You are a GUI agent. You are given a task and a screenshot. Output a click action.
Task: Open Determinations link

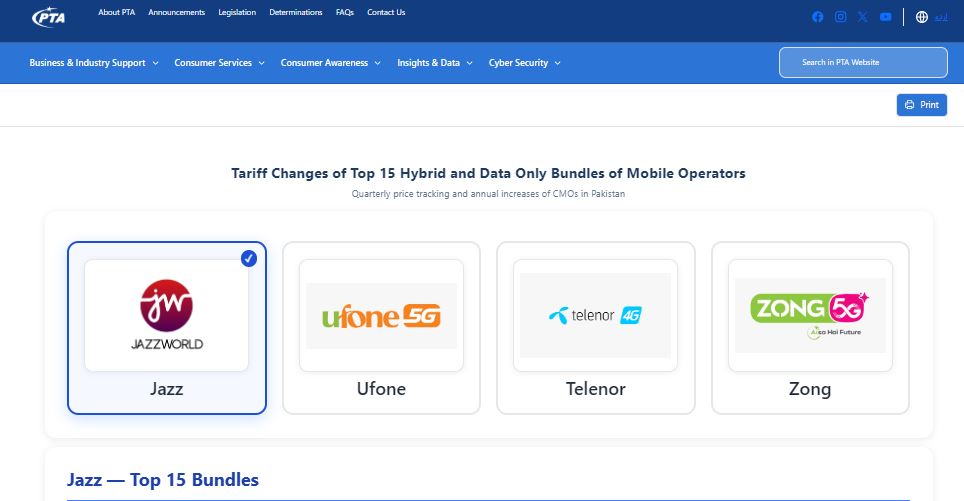tap(296, 12)
